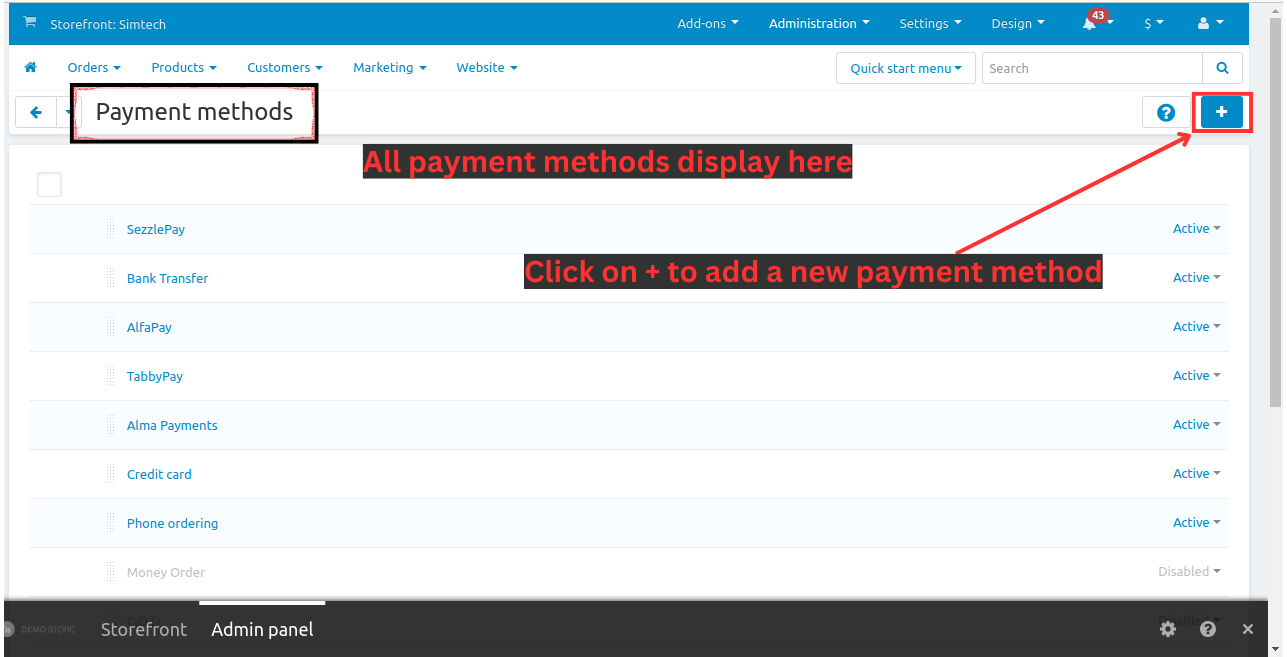The height and width of the screenshot is (657, 1287).
Task: Click the help icon in the bottom bar
Action: (x=1207, y=629)
